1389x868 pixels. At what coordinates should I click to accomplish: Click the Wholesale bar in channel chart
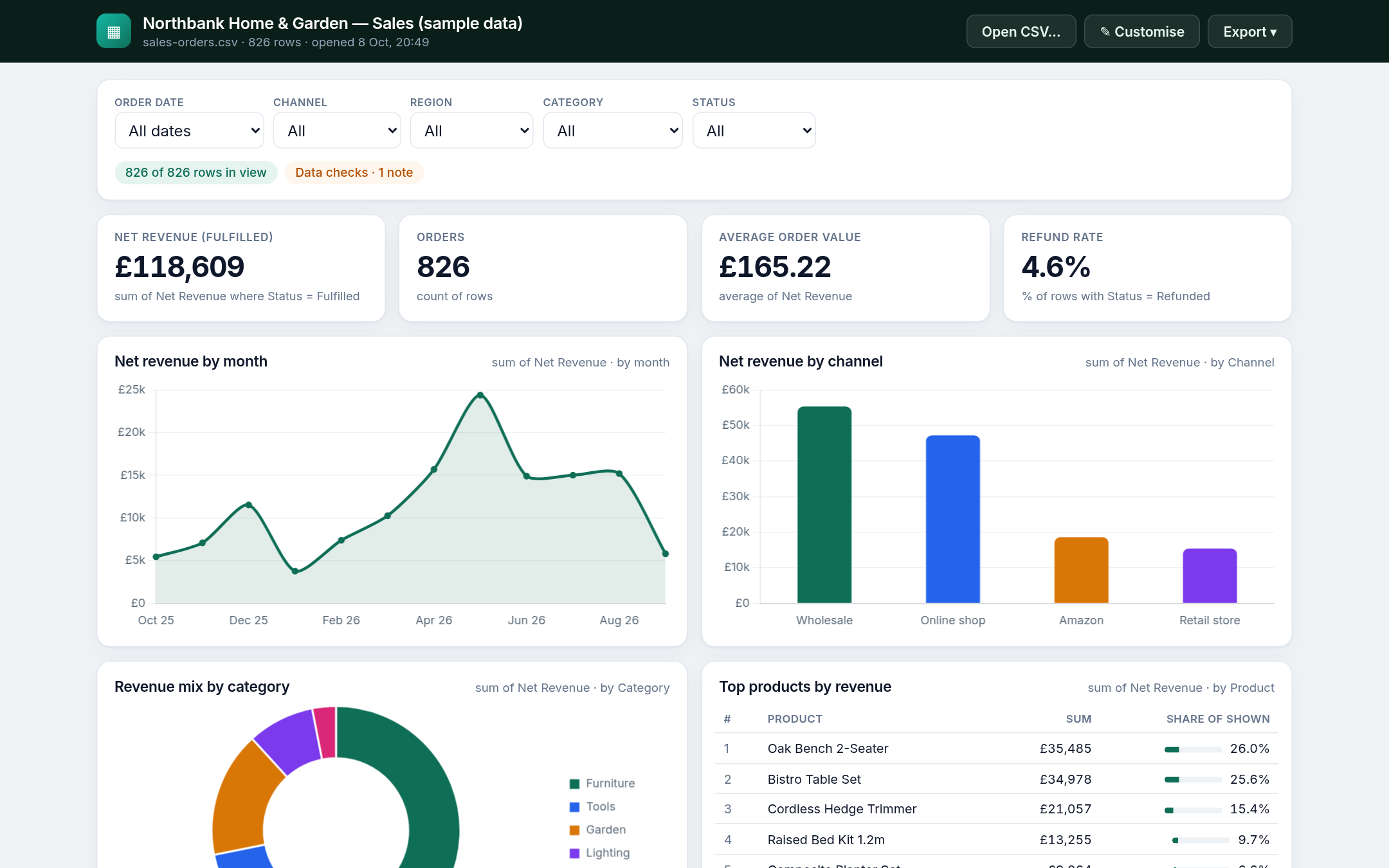click(x=824, y=505)
